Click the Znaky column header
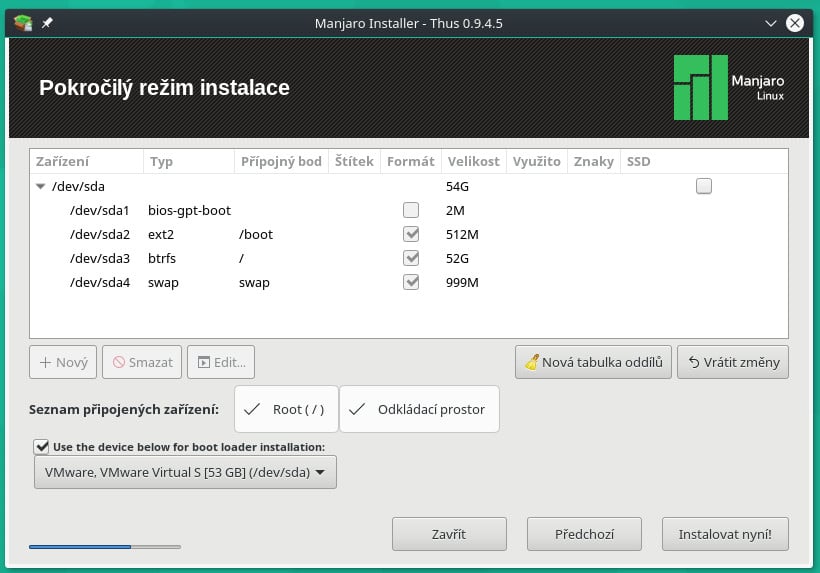 (594, 162)
